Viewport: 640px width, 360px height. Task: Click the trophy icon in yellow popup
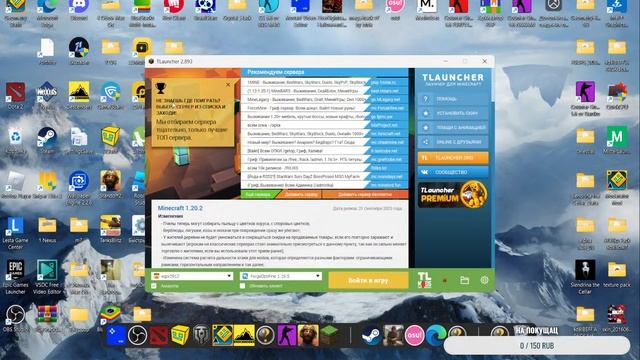pos(161,87)
